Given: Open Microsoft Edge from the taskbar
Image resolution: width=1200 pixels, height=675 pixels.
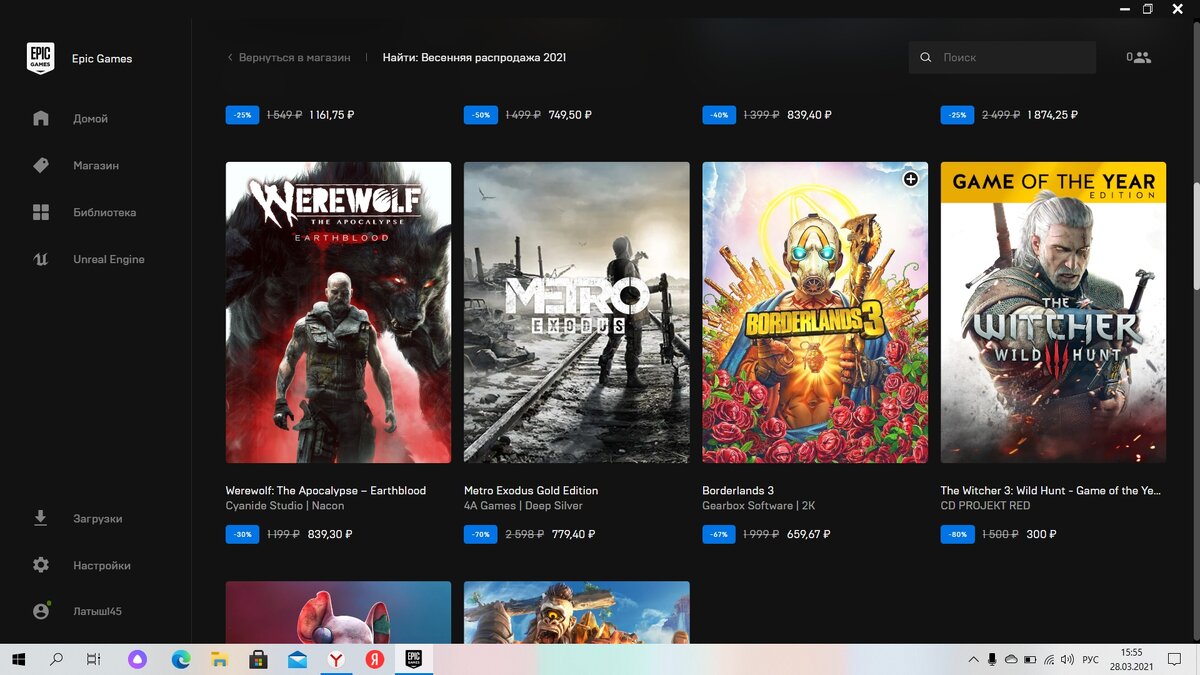Looking at the screenshot, I should pos(181,659).
